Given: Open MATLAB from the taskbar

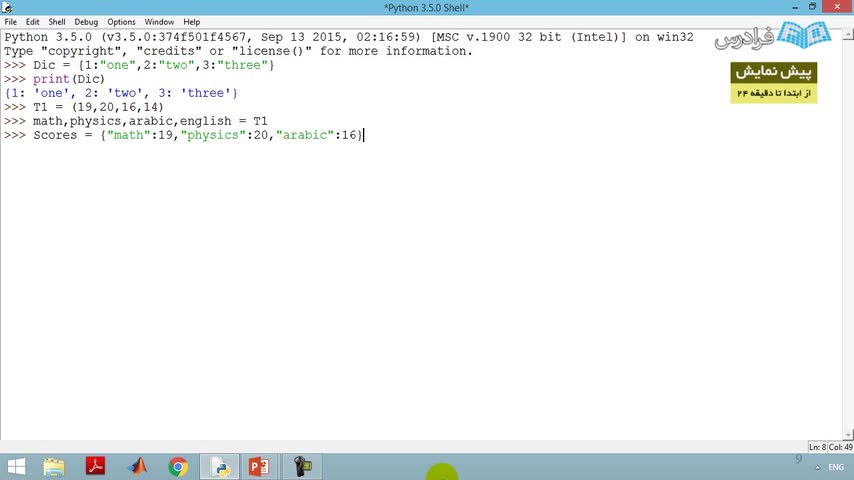Looking at the screenshot, I should pos(137,467).
